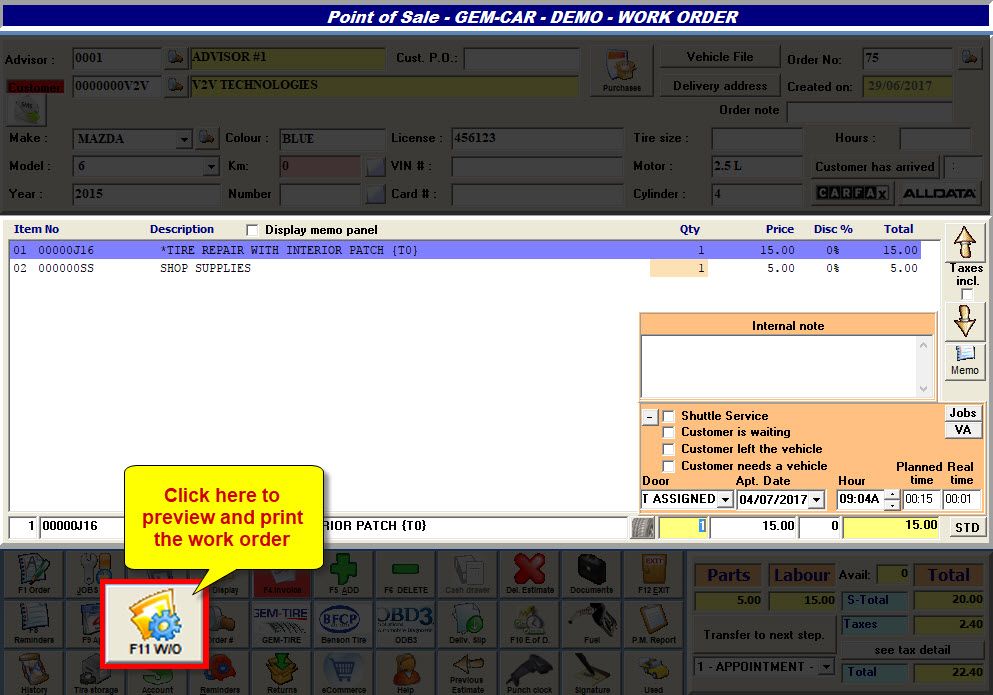This screenshot has width=993, height=695.
Task: Select the SHOP SUPPLIES line
Action: click(465, 268)
